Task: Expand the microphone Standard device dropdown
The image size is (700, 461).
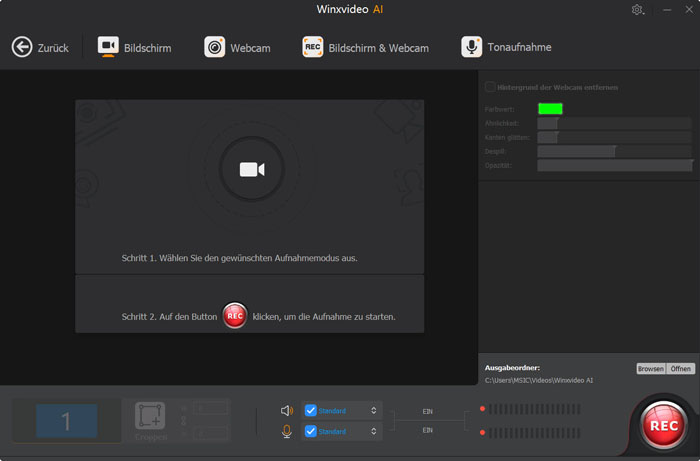Action: tap(373, 432)
